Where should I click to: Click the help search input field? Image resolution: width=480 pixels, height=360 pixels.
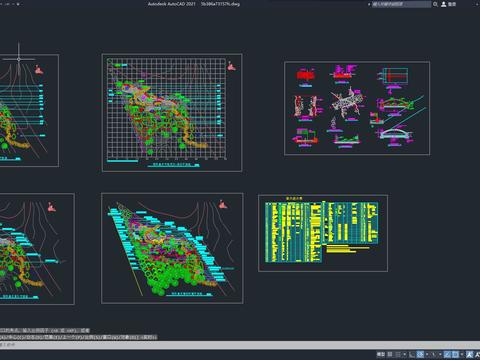(401, 4)
